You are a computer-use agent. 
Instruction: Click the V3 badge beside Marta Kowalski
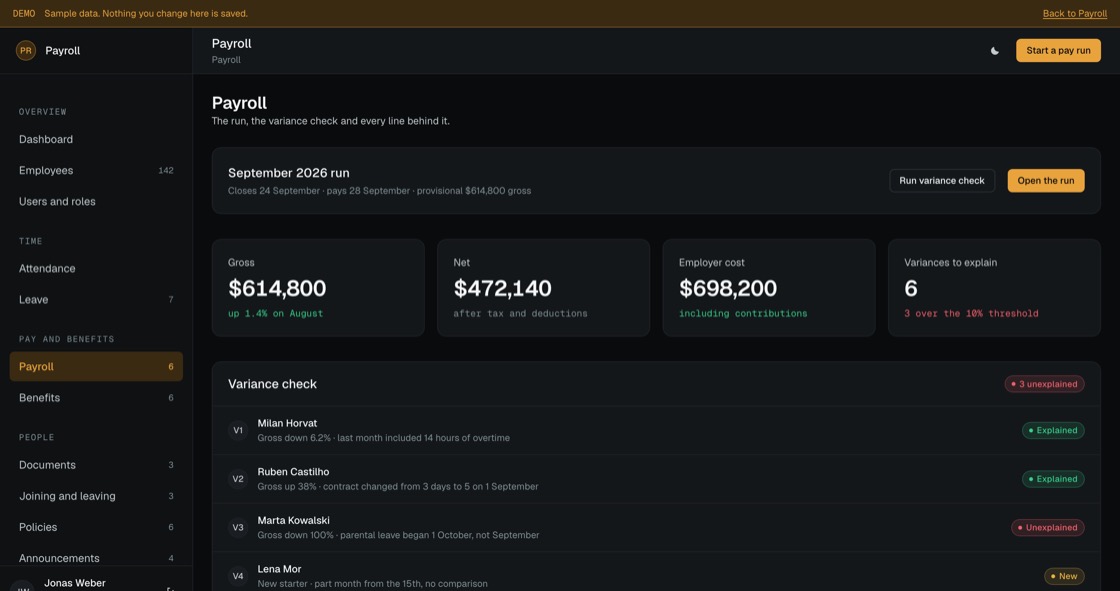click(x=238, y=527)
